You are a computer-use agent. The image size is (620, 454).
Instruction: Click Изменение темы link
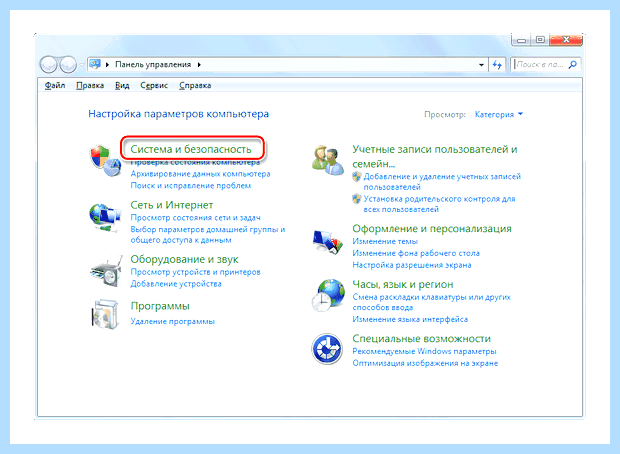[x=385, y=241]
